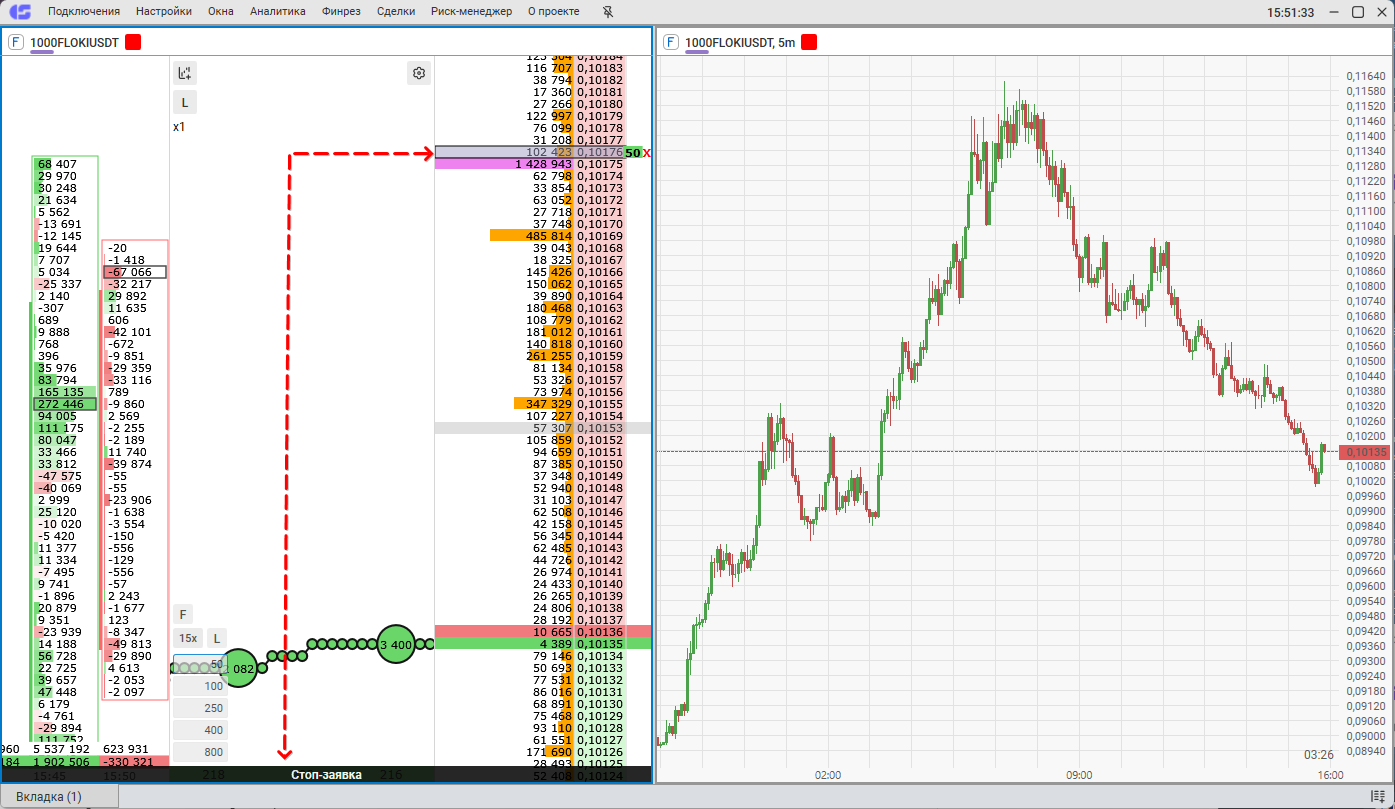The image size is (1395, 809).
Task: Click the F badge beside order book 1000FLOKIUSDT
Action: coord(16,42)
